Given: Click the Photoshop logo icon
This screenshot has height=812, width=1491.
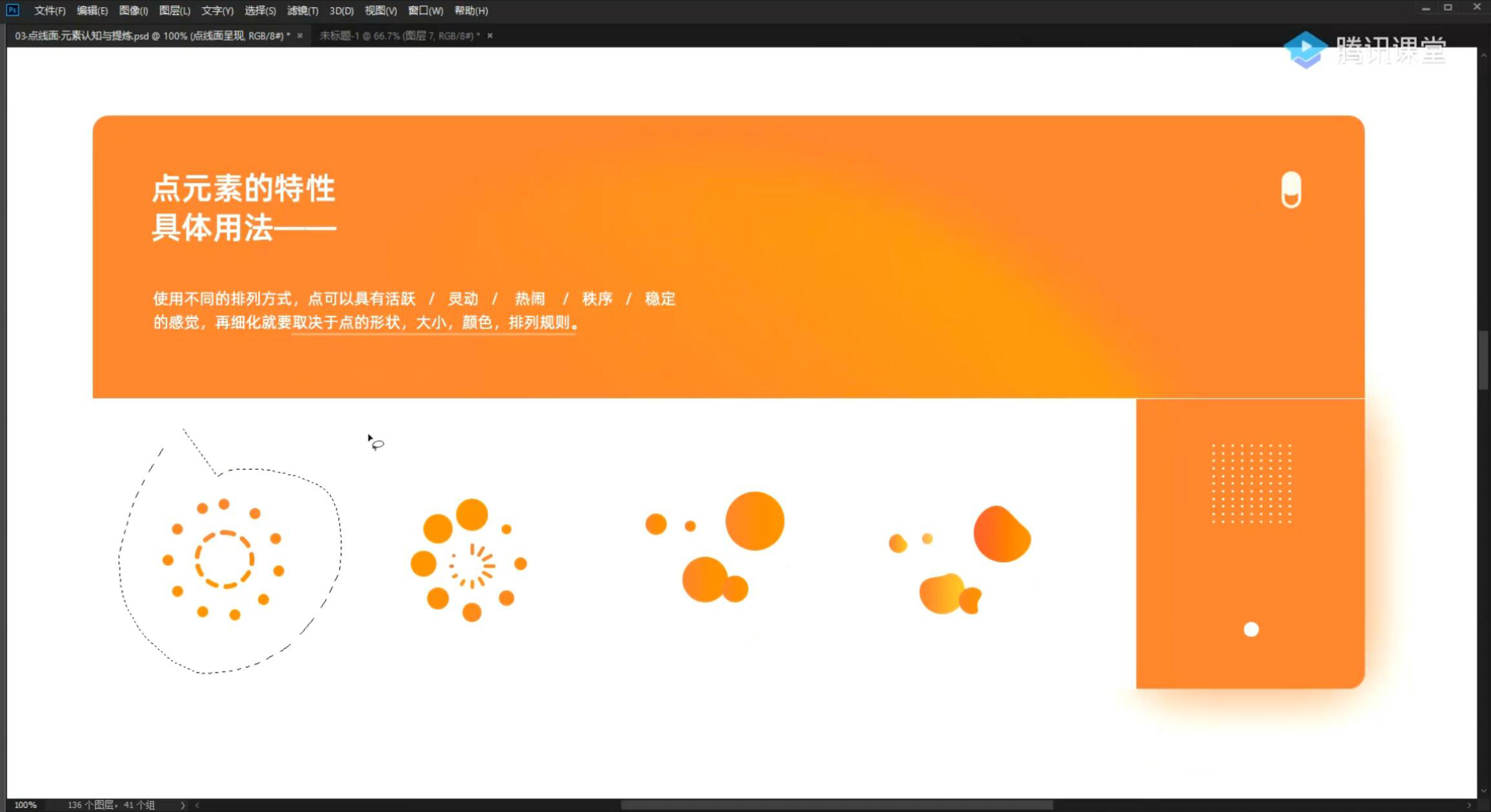Looking at the screenshot, I should point(12,10).
